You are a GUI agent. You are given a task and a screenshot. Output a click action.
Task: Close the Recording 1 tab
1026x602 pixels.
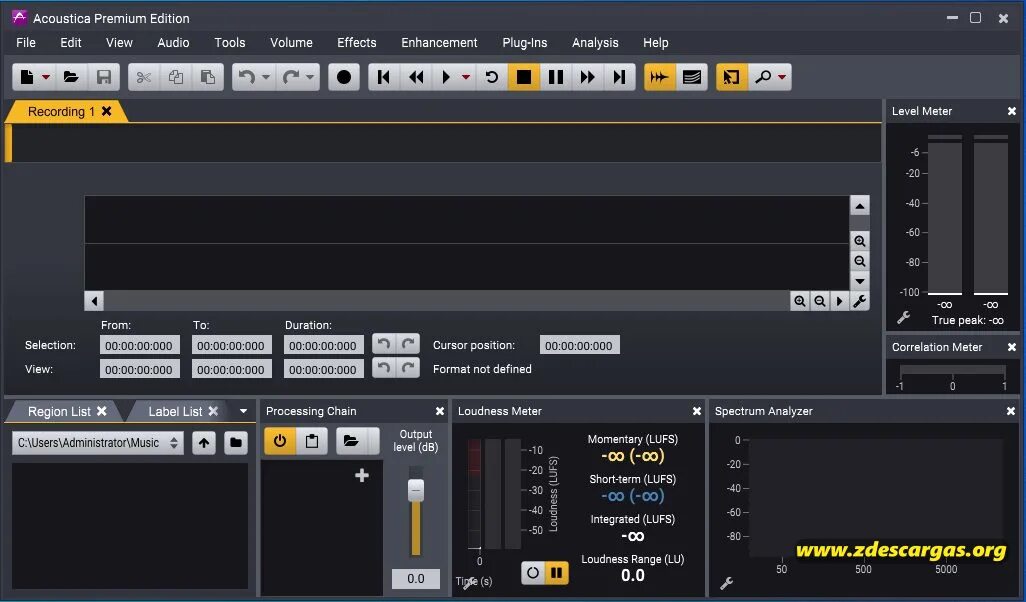tap(107, 111)
